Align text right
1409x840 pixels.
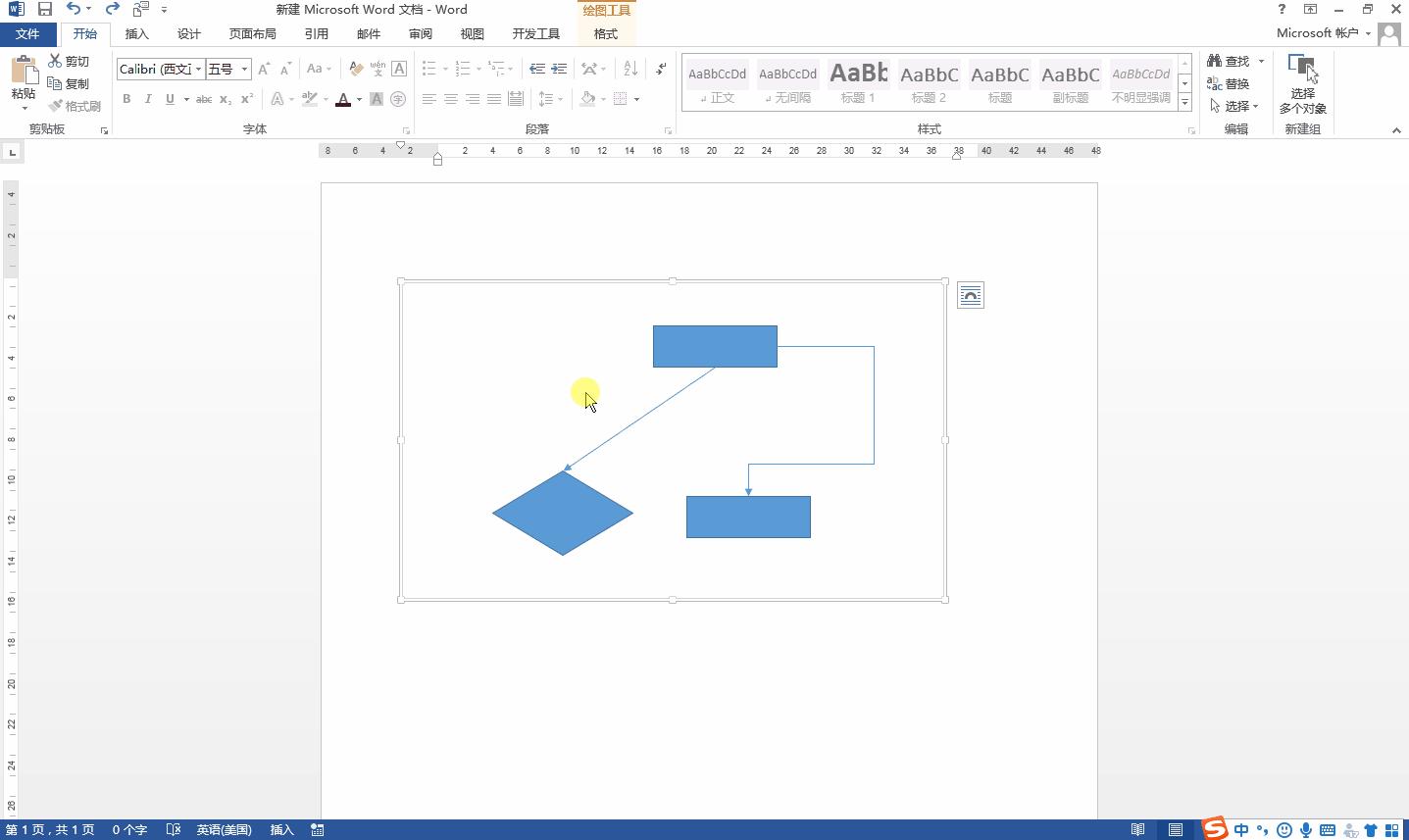[473, 99]
